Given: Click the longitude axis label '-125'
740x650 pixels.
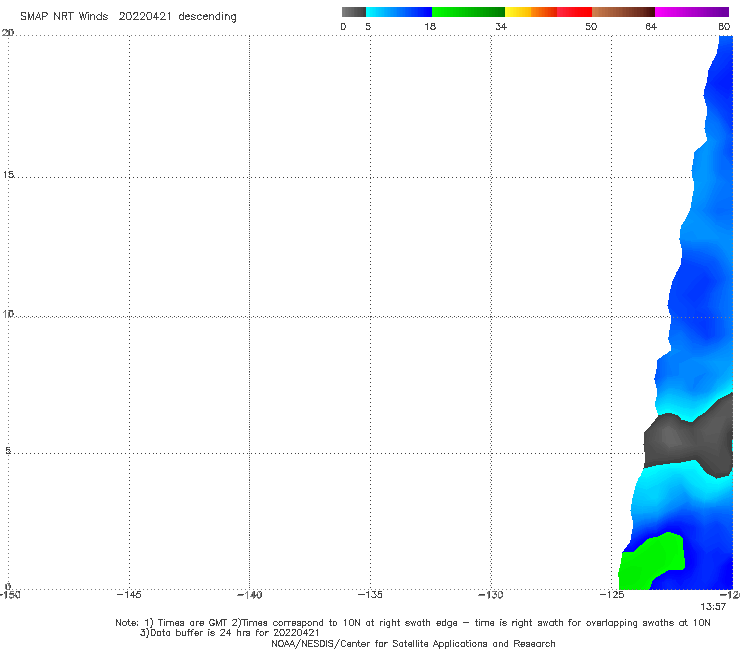Looking at the screenshot, I should (x=612, y=595).
